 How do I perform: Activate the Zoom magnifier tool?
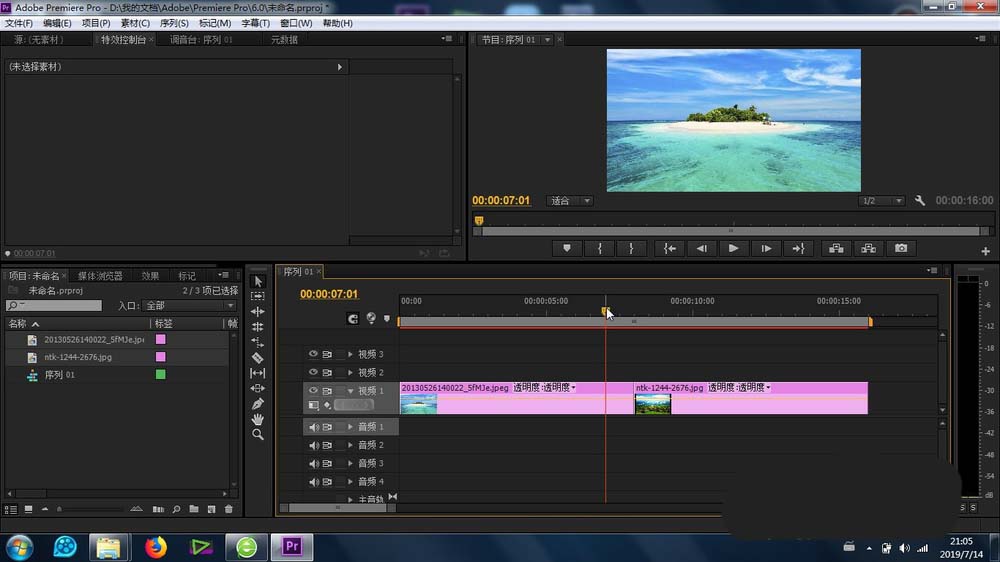(x=257, y=435)
